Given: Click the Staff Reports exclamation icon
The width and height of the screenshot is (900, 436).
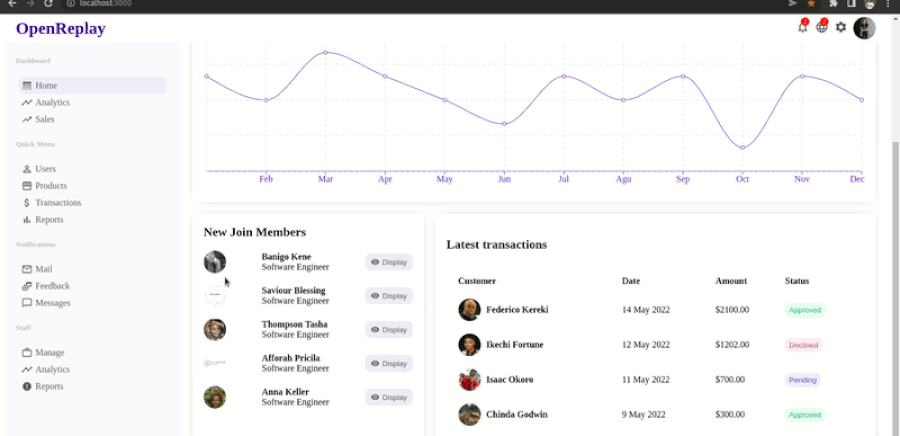Looking at the screenshot, I should [x=26, y=386].
